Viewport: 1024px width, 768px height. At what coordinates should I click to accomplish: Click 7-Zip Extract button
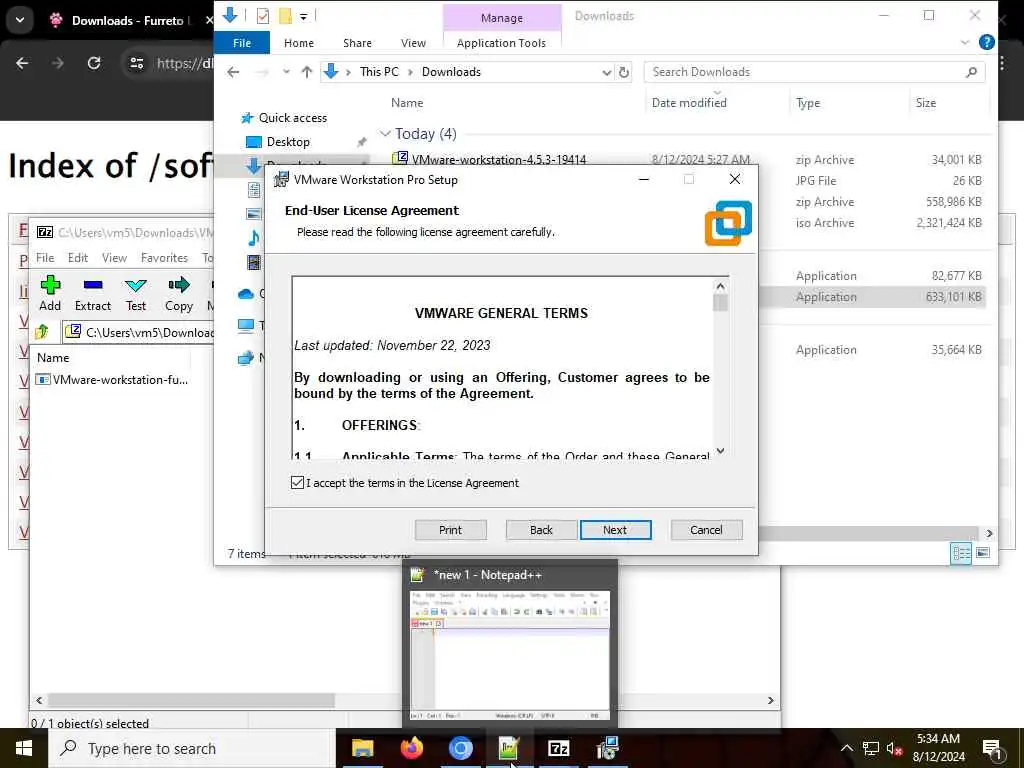pyautogui.click(x=93, y=293)
